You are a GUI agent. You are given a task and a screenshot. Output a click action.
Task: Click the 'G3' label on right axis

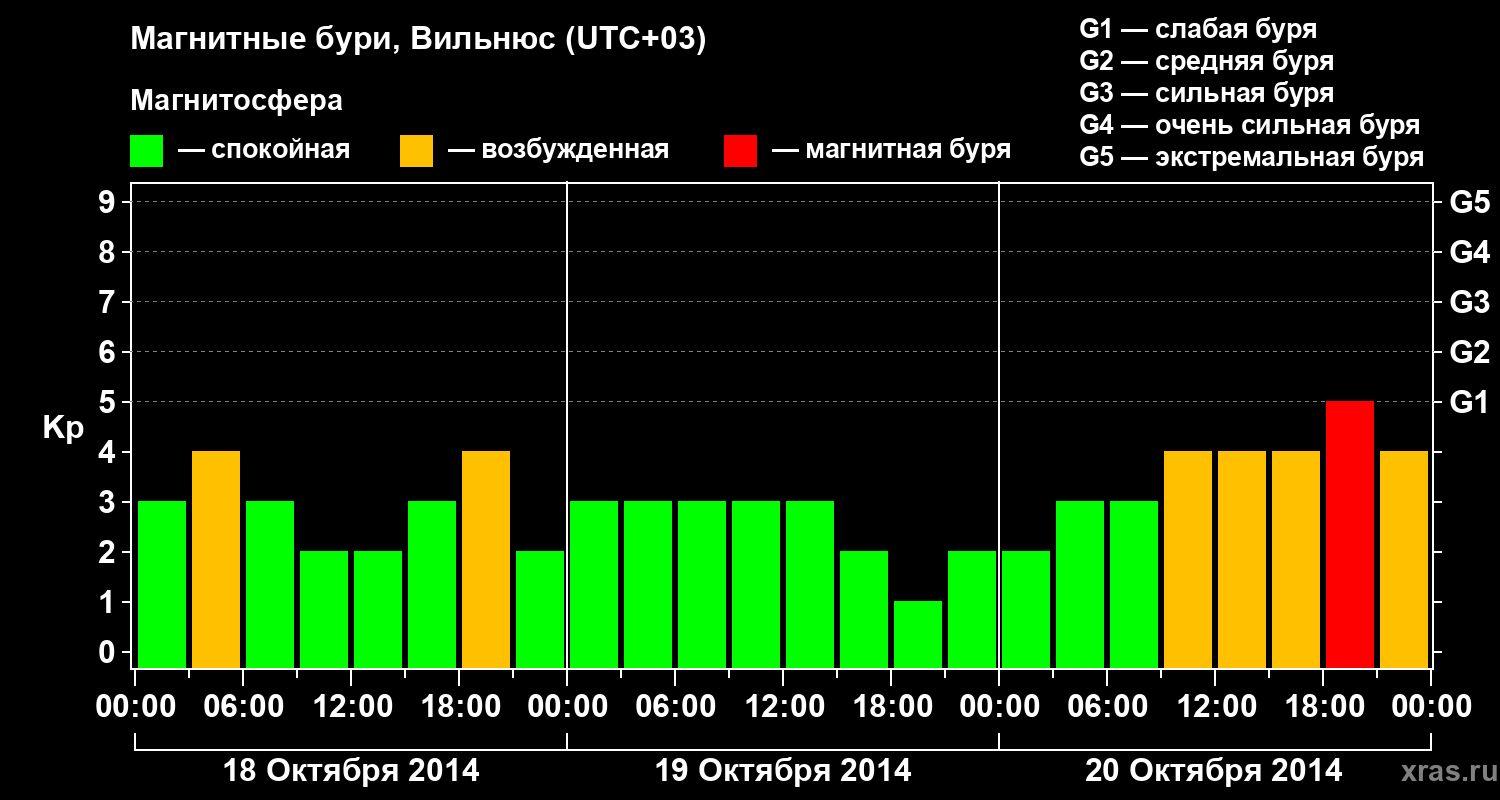click(1469, 302)
